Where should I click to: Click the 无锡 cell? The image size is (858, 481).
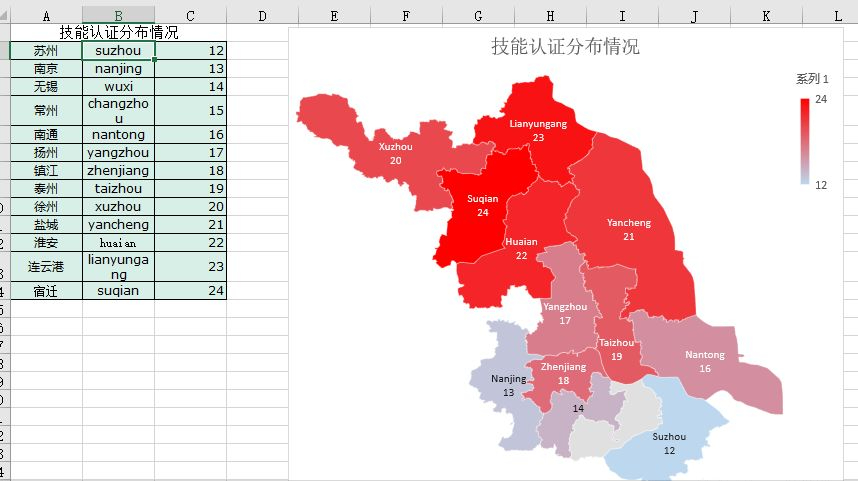tap(46, 86)
